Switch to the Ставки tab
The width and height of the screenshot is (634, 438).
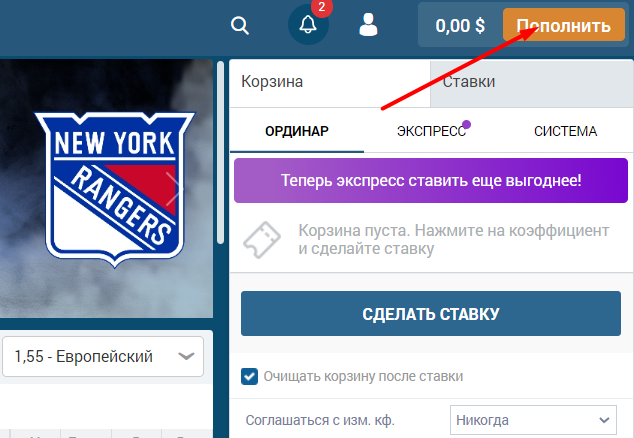coord(532,82)
